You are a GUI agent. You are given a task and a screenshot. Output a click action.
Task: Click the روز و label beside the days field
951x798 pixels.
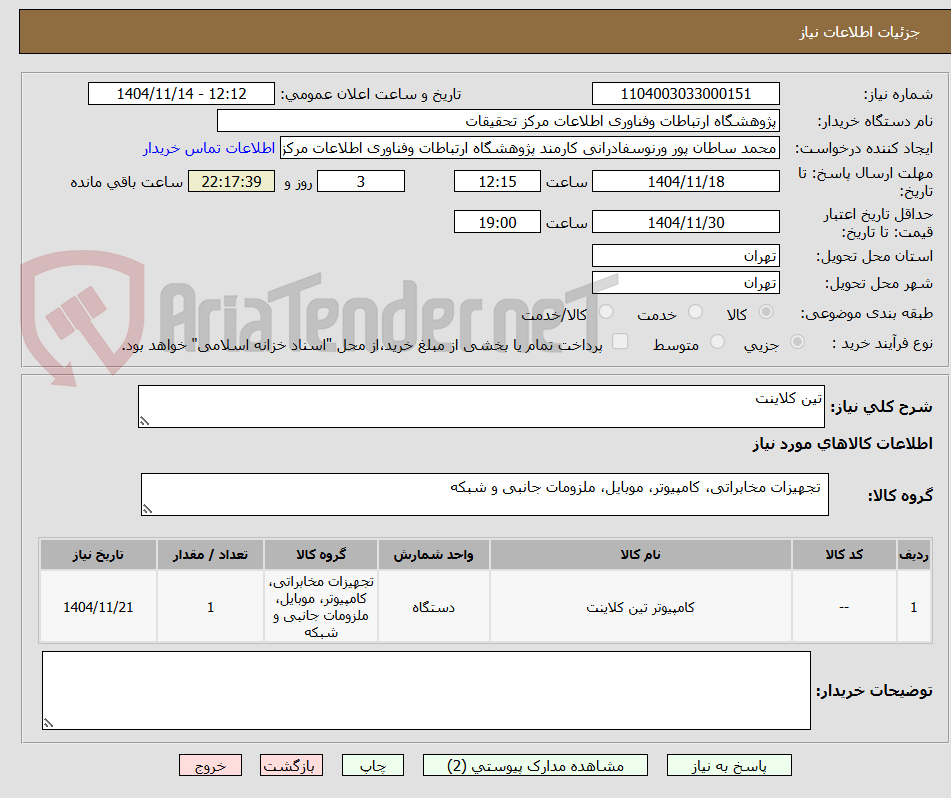coord(298,183)
